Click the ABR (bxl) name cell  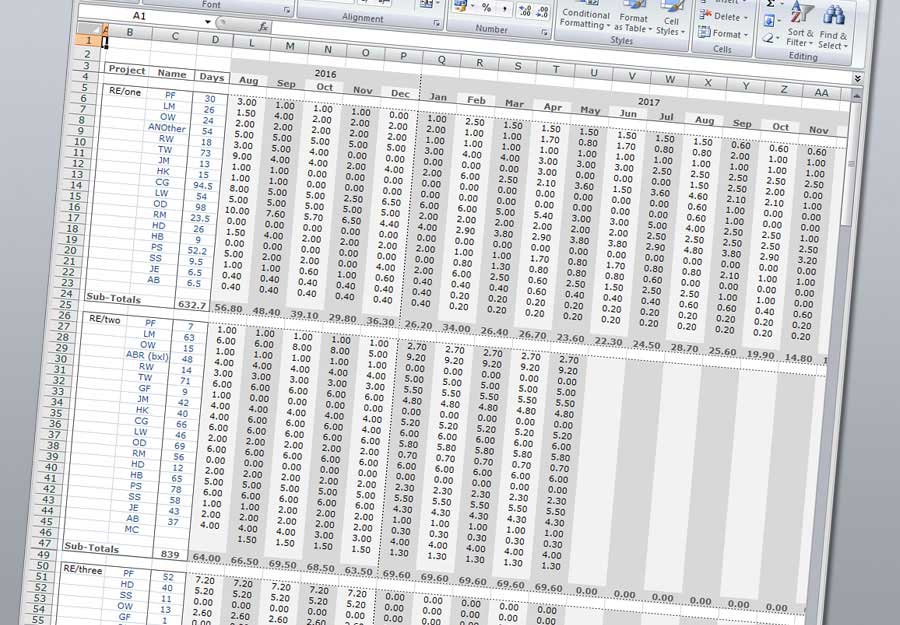click(147, 355)
